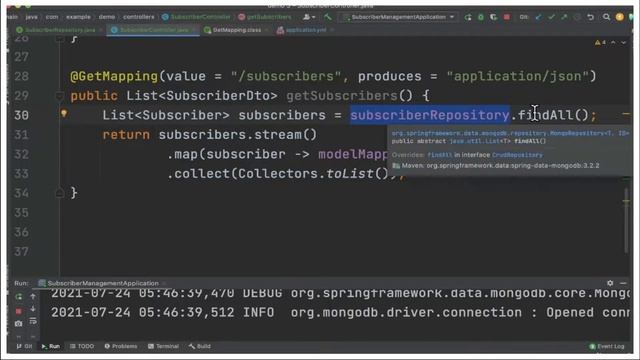The image size is (640, 360).
Task: Click the warnings indicator in editor corner
Action: [600, 42]
